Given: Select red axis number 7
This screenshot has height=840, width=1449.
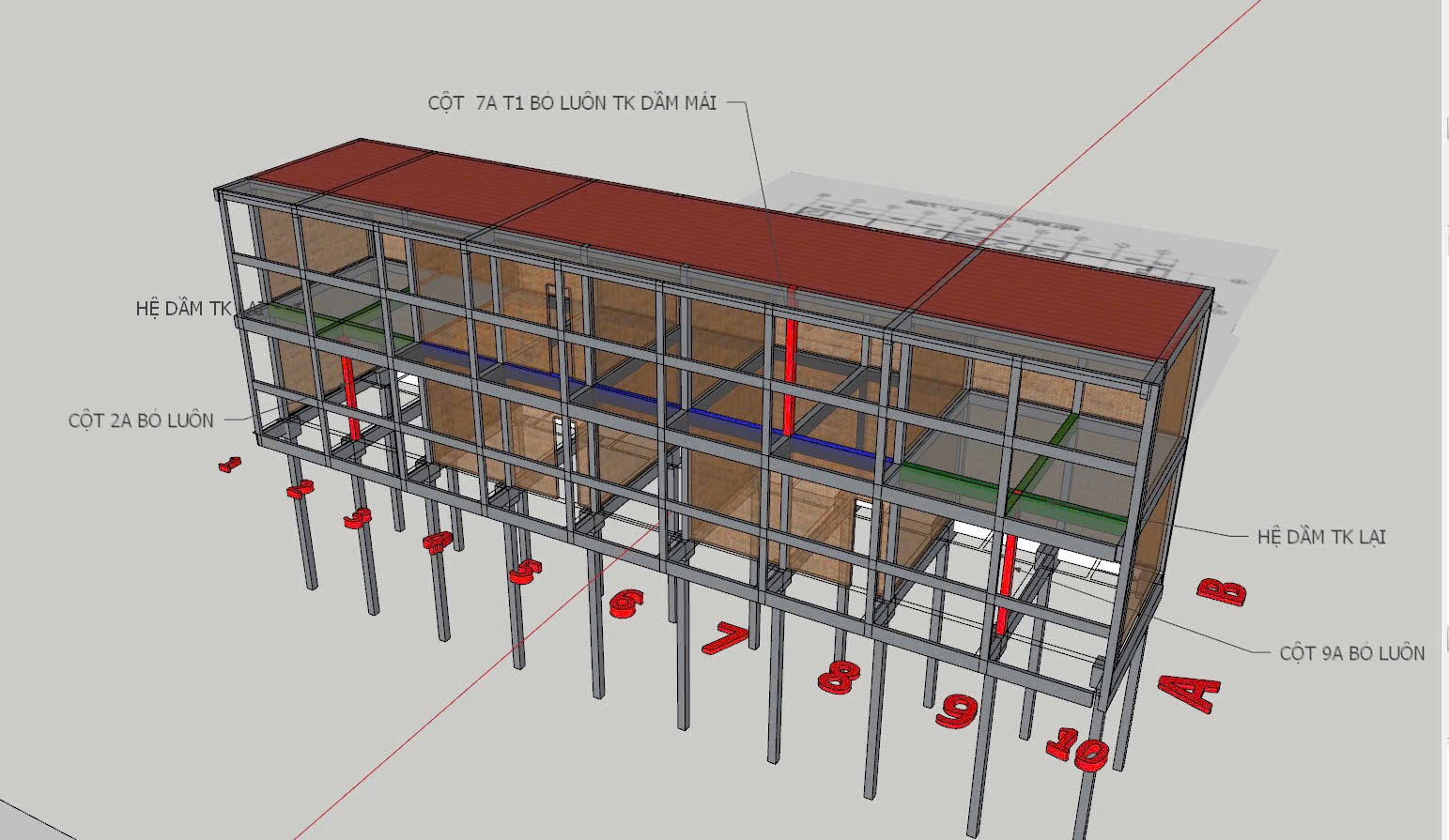Looking at the screenshot, I should click(x=726, y=638).
